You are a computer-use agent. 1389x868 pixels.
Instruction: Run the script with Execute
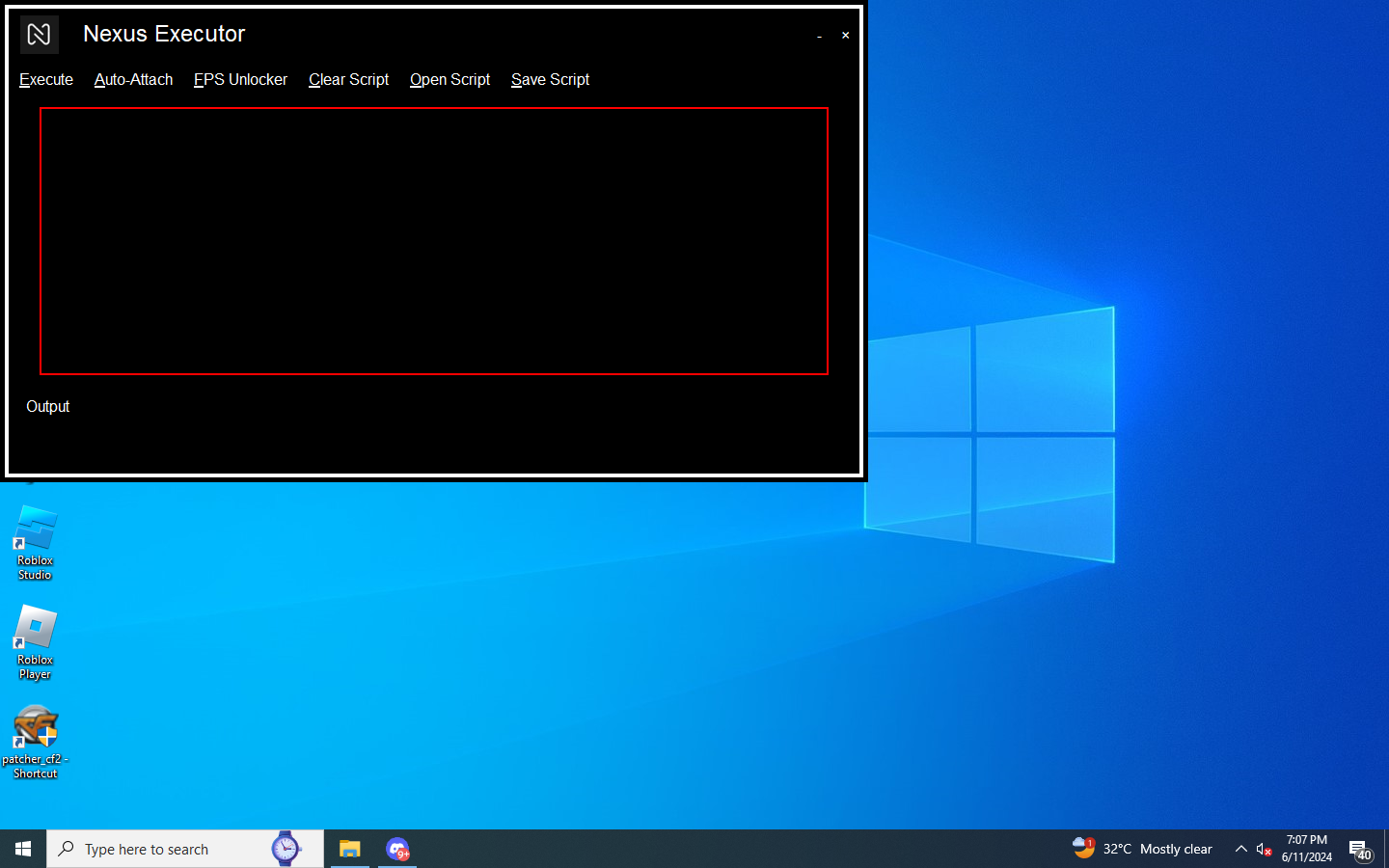pos(46,80)
